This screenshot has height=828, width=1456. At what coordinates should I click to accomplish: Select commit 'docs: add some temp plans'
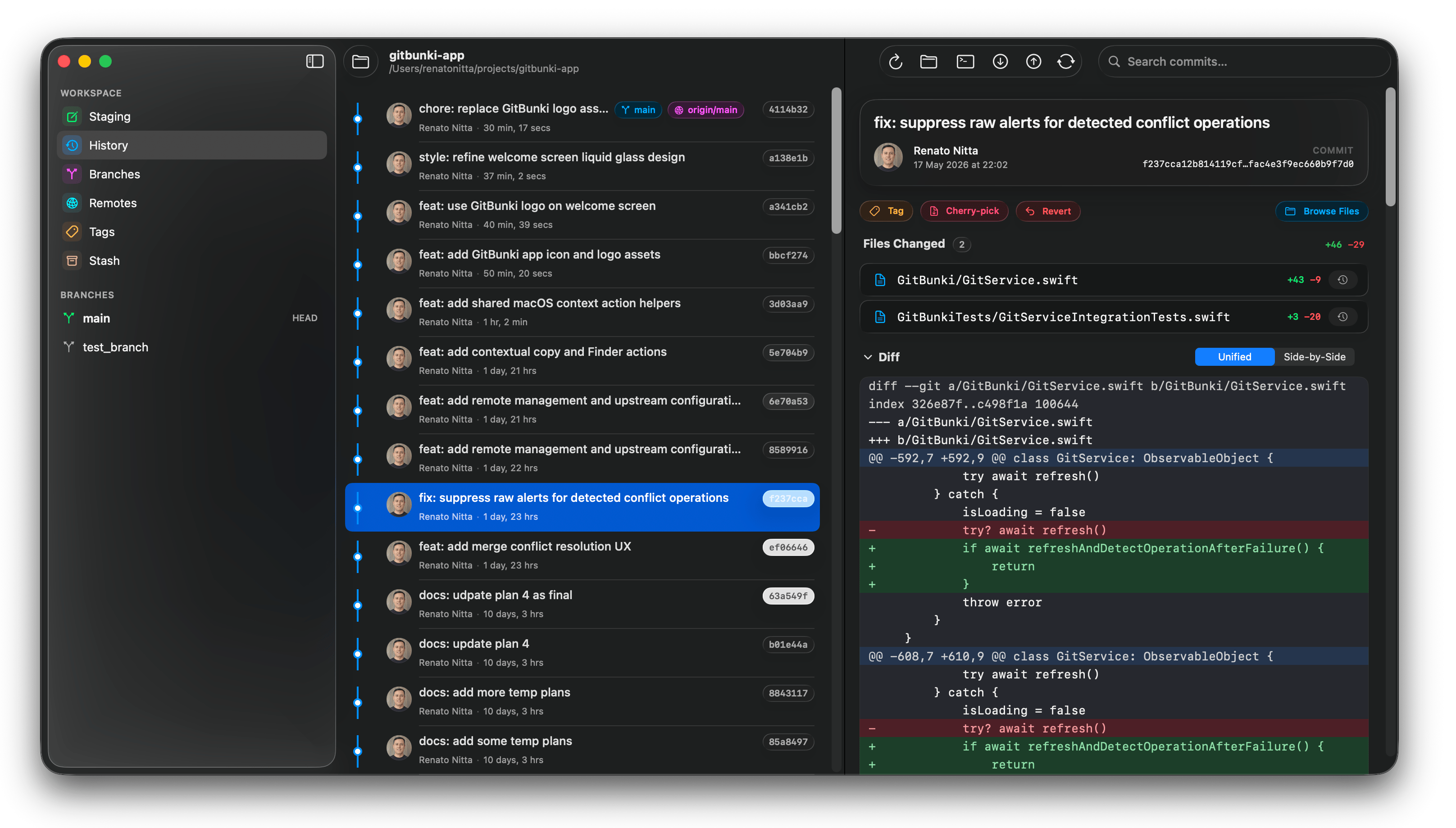coord(582,750)
